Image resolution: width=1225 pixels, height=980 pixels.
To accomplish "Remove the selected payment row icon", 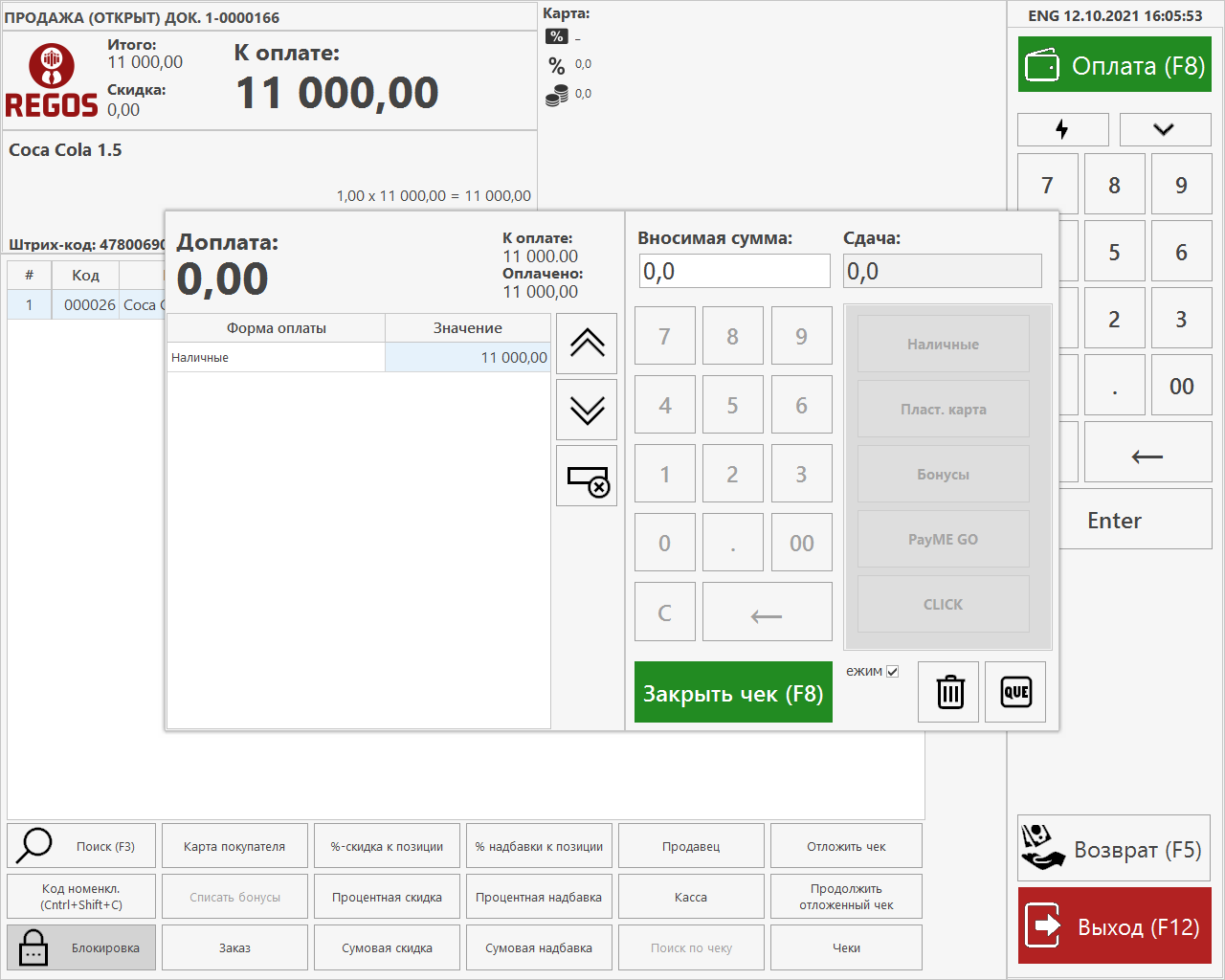I will (x=587, y=477).
